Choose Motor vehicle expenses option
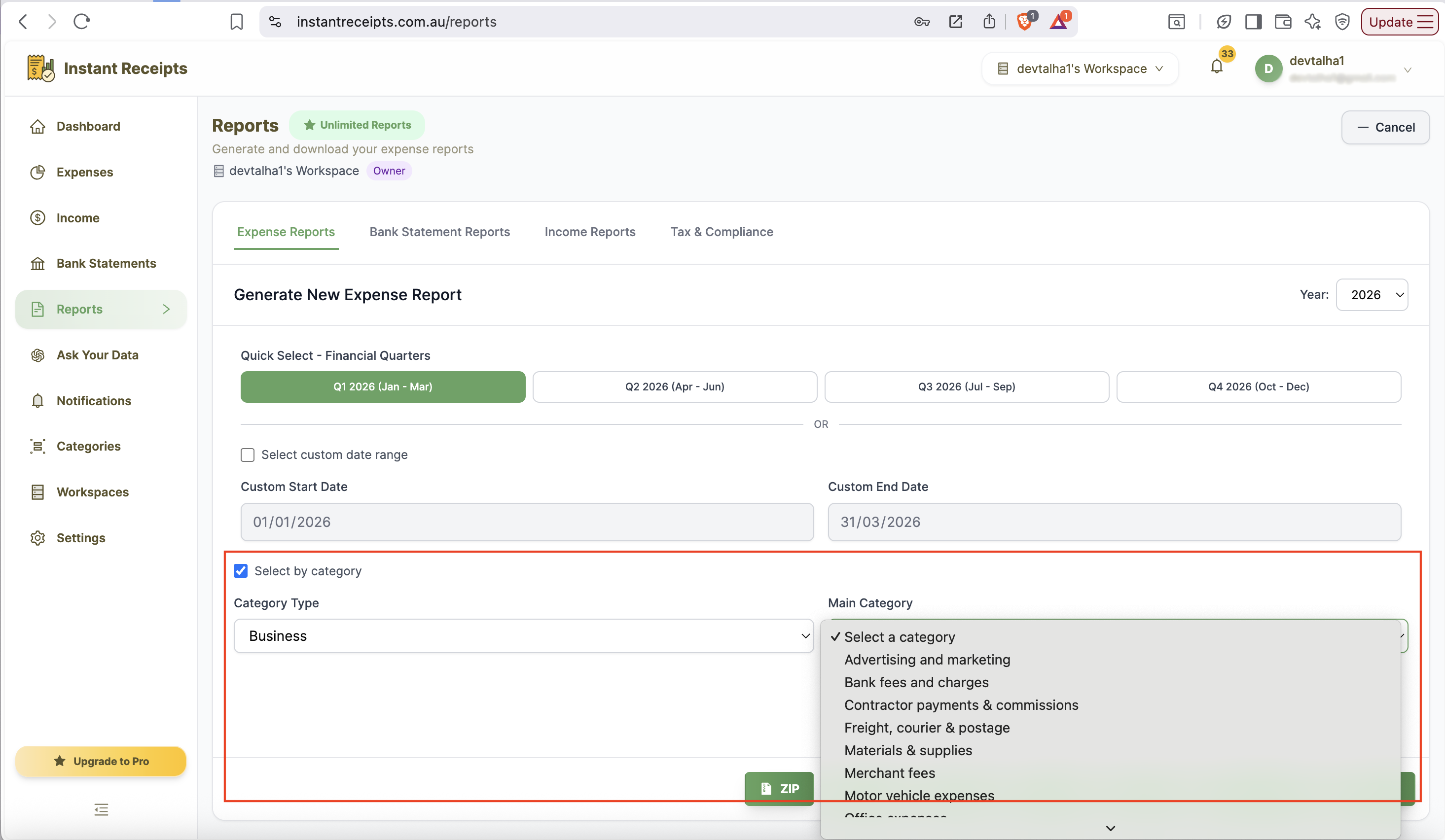 [x=1111, y=795]
